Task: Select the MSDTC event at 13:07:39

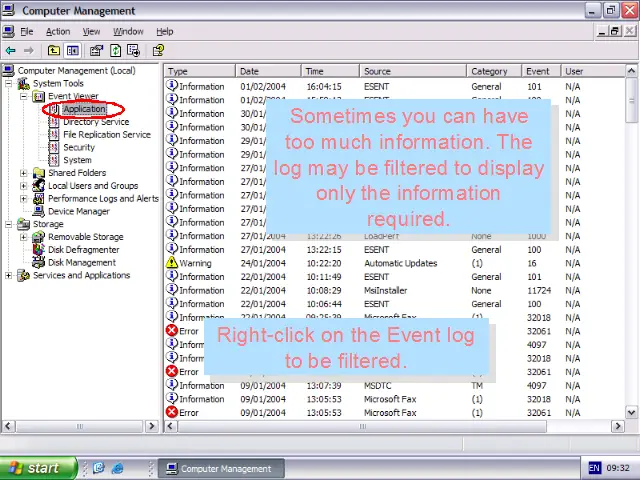Action: tap(394, 385)
